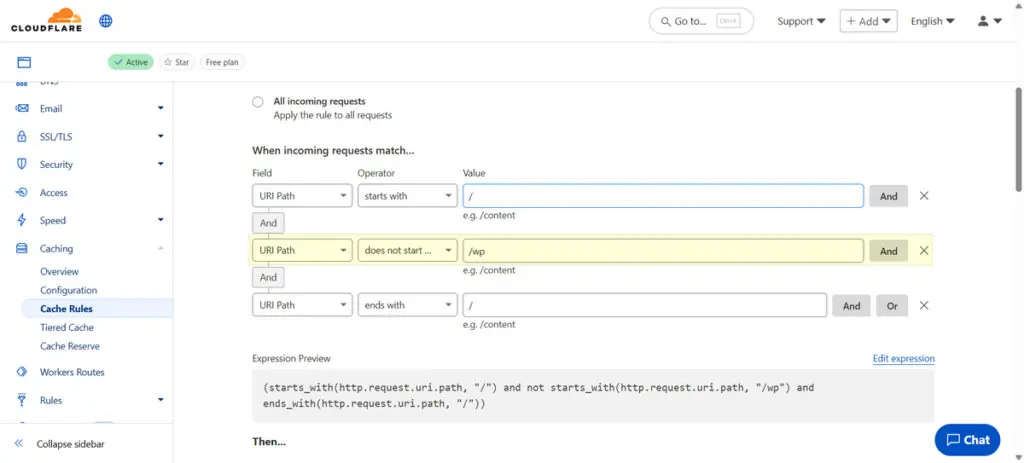Screen dimensions: 1024x463
Task: Click the Security shield sidebar icon
Action: pos(22,165)
